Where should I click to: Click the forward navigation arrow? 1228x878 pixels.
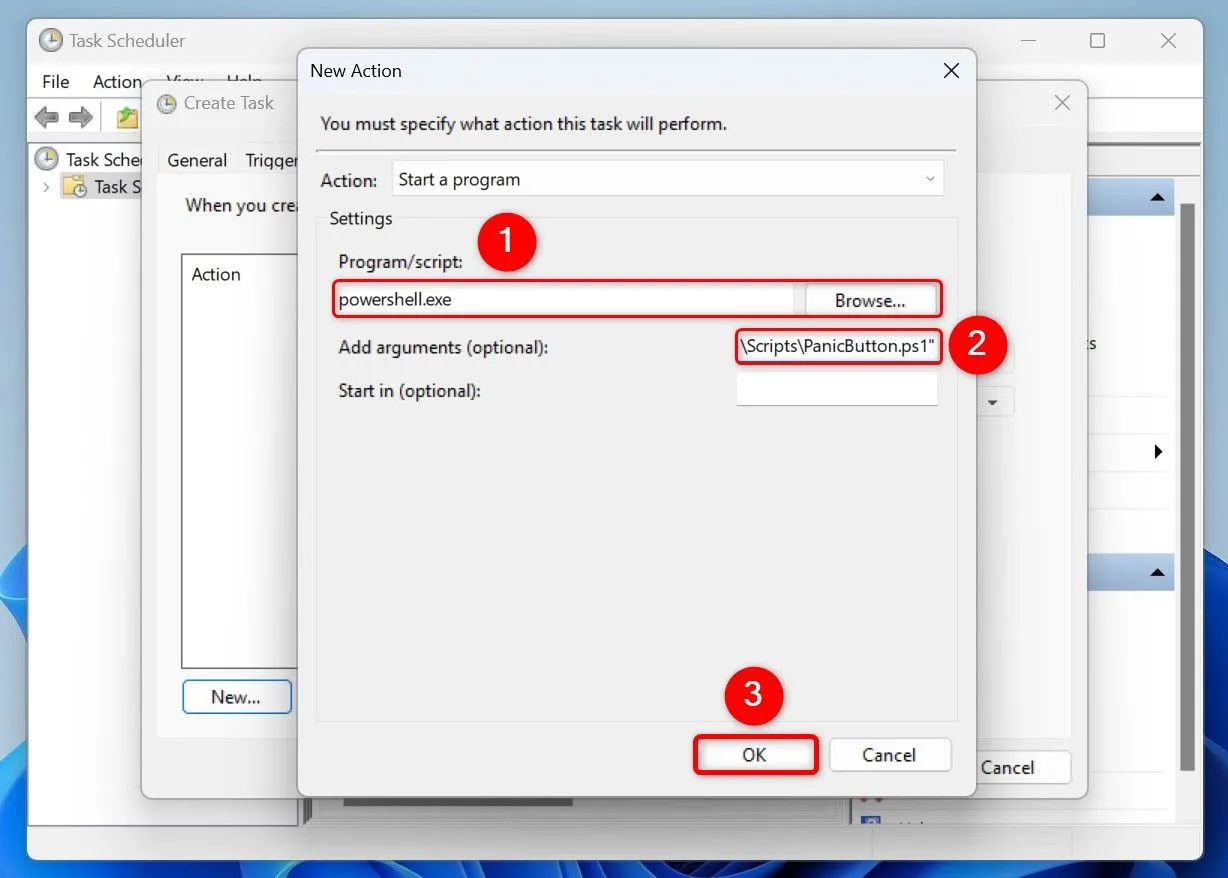click(78, 117)
